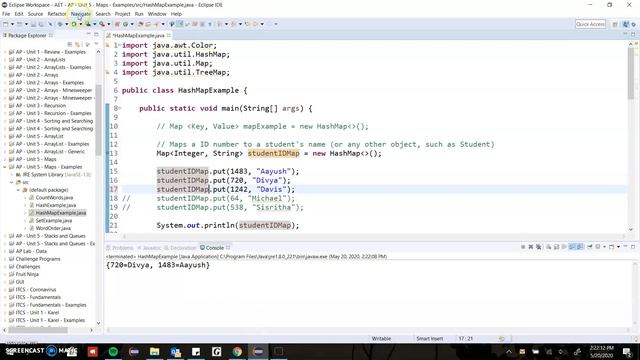
Task: Select WordOrder.java in the tree
Action: click(53, 228)
